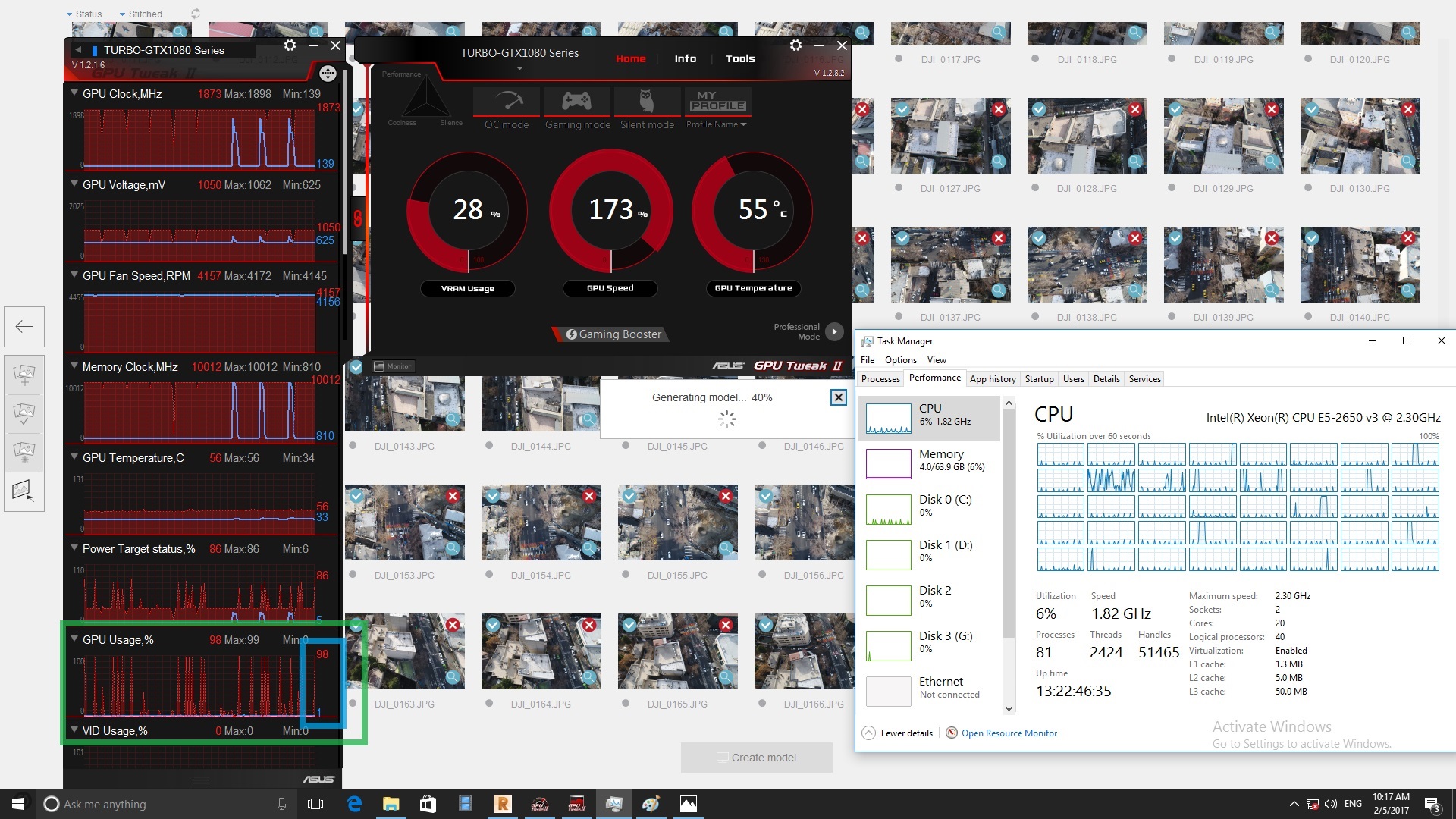Click the image export icon at sidebar bottom
Screen dimensions: 1456x819
tap(24, 491)
